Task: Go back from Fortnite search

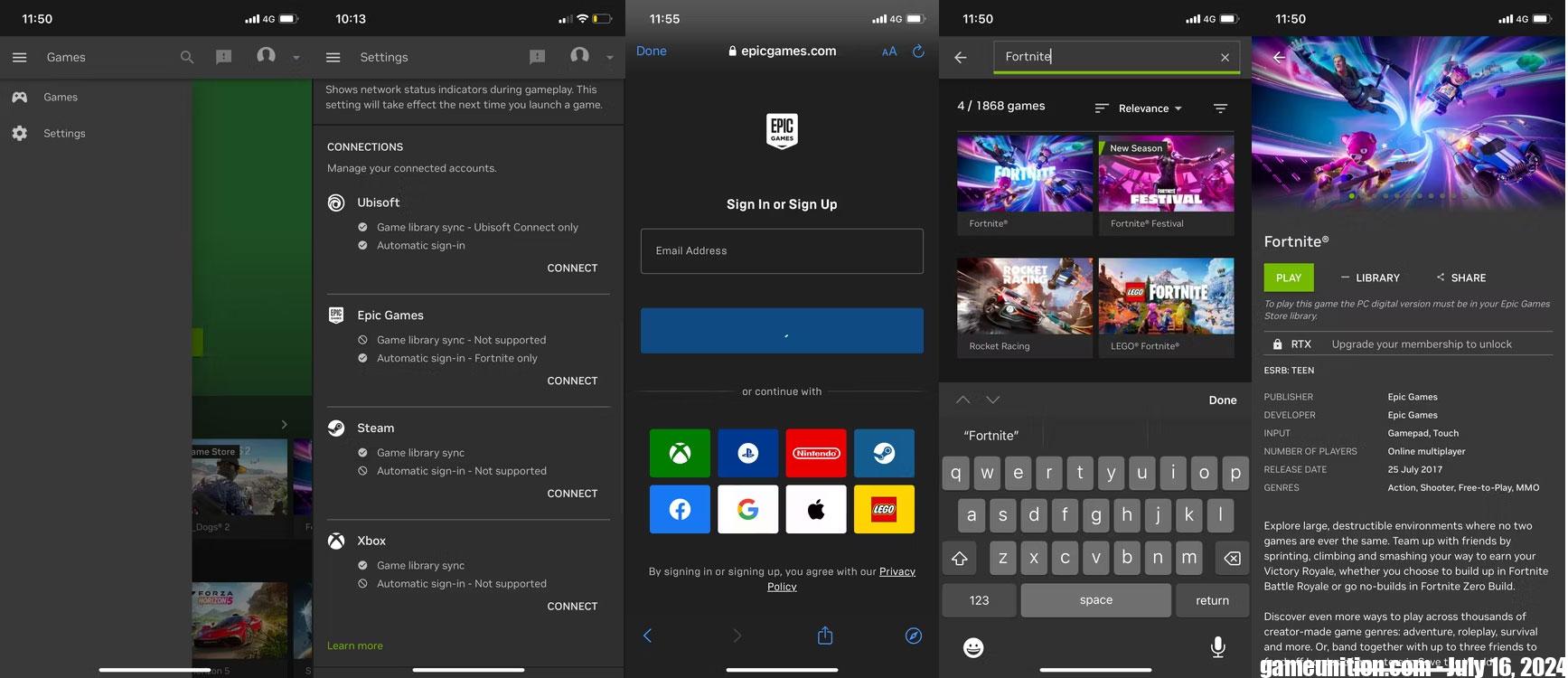Action: (x=961, y=57)
